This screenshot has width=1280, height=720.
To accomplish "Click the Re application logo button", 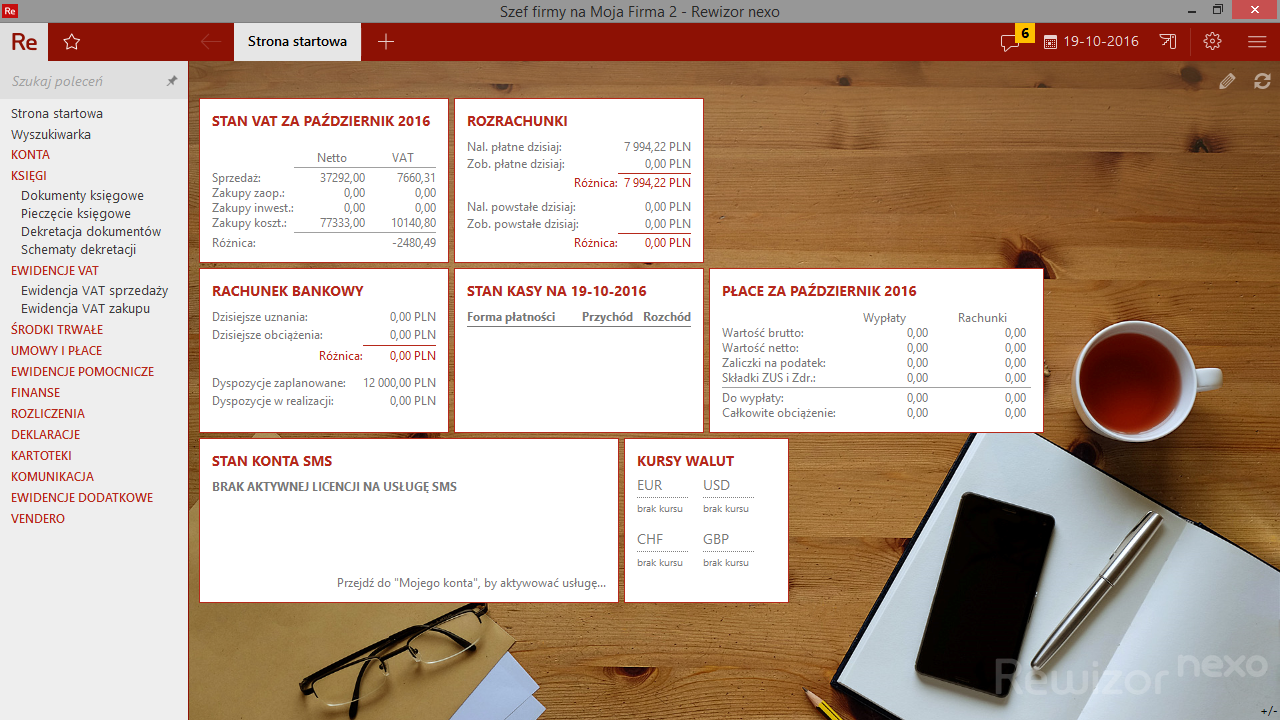I will [24, 42].
